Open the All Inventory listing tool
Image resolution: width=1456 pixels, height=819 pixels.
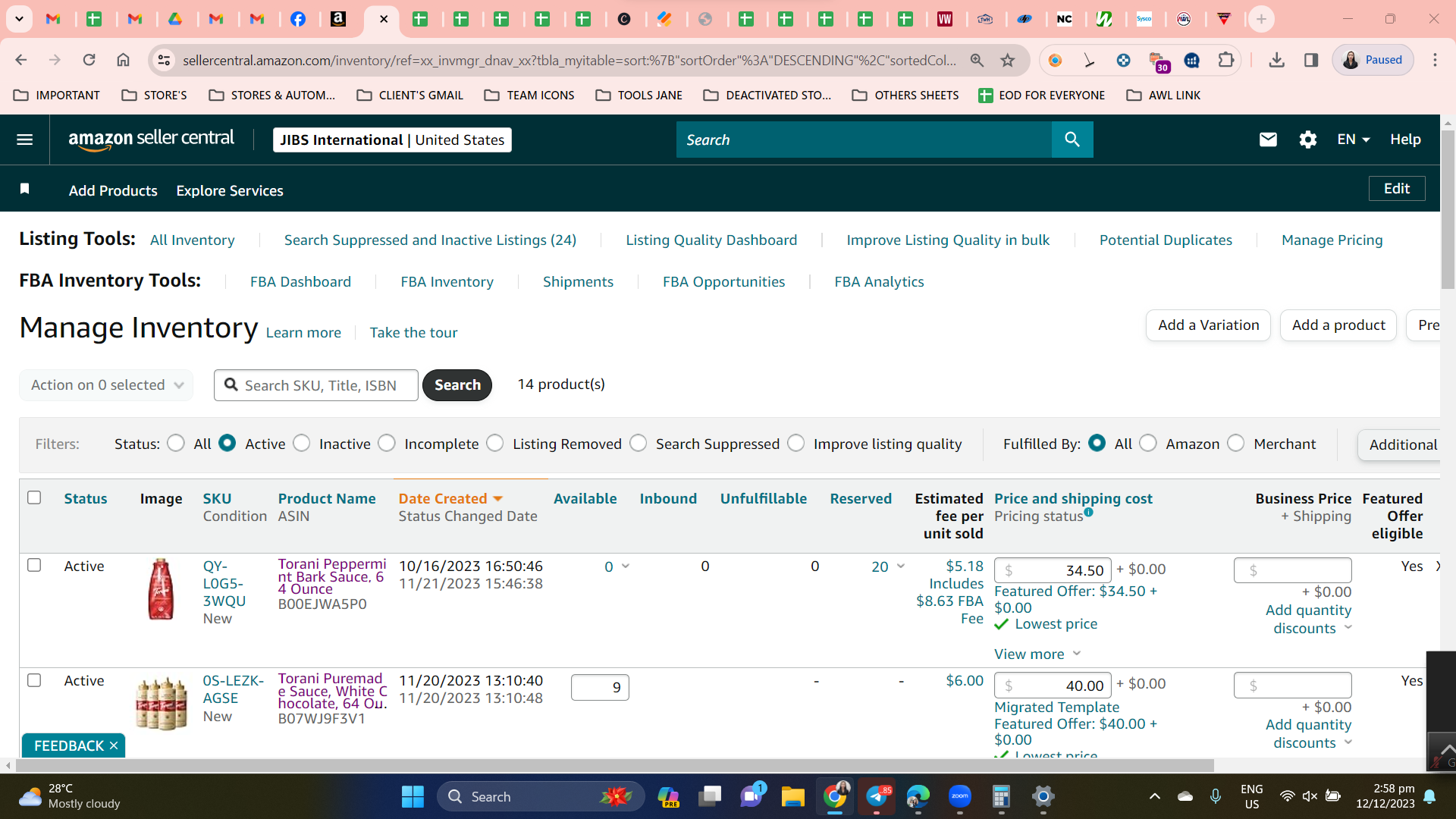193,240
